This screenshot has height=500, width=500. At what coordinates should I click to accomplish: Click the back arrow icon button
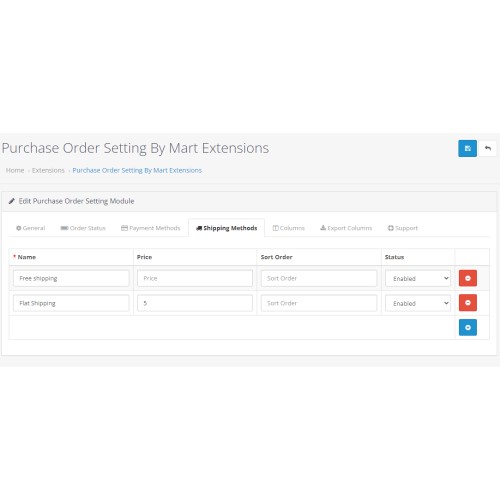click(488, 148)
